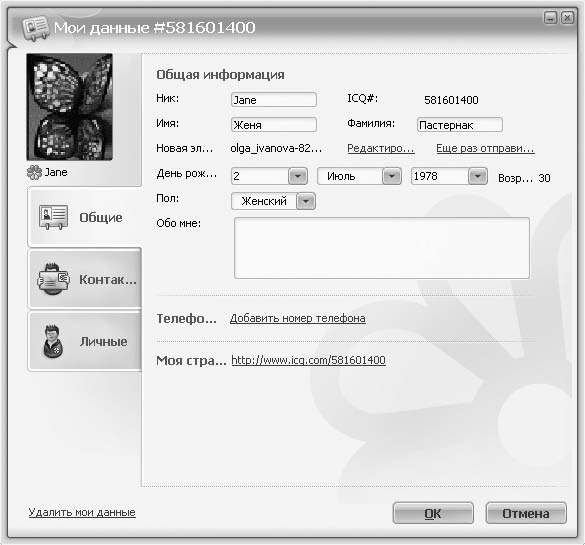The width and height of the screenshot is (585, 545).
Task: Click inside the Обо мне text area
Action: (382, 248)
